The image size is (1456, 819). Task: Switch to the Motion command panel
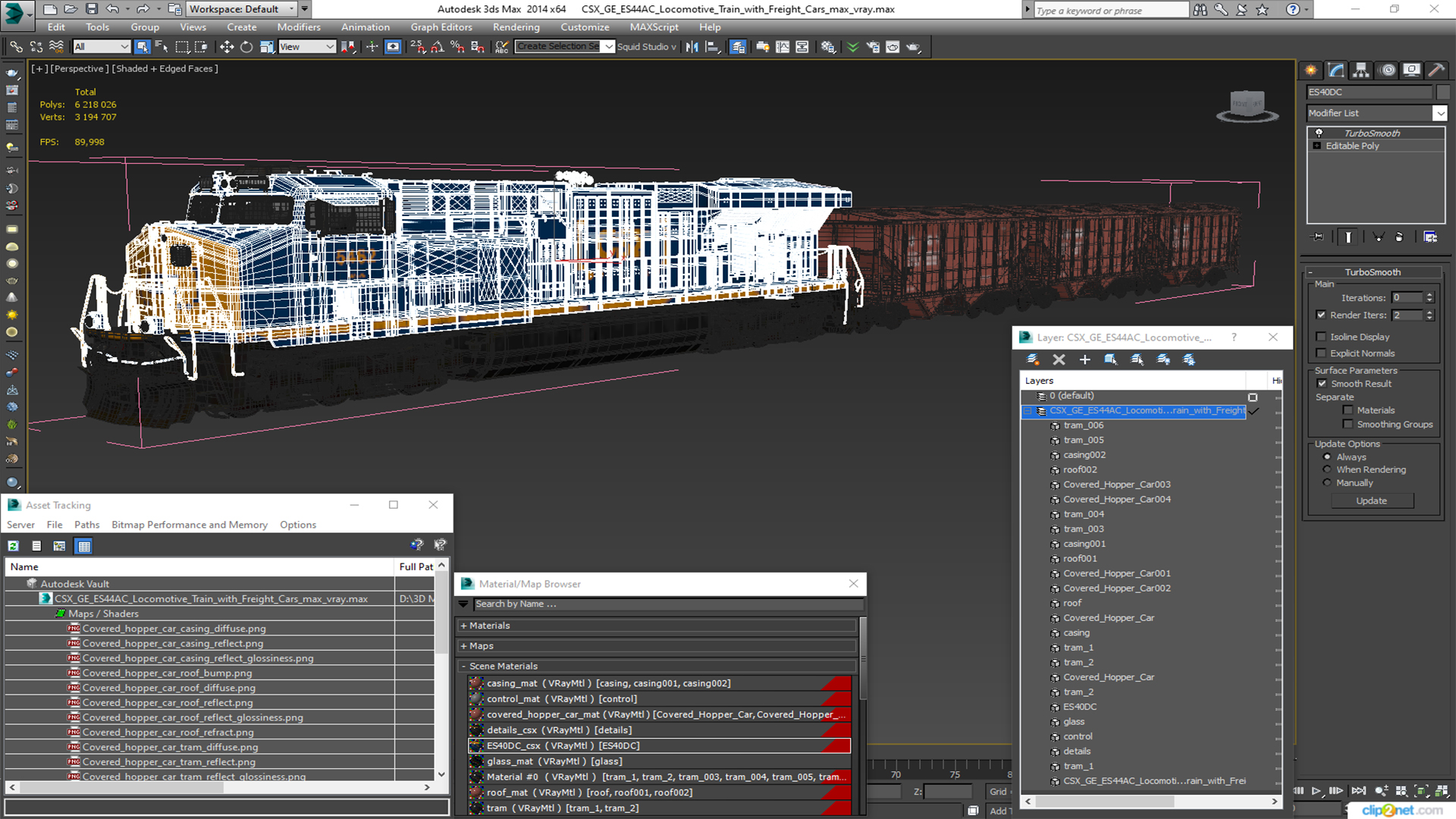click(x=1387, y=71)
